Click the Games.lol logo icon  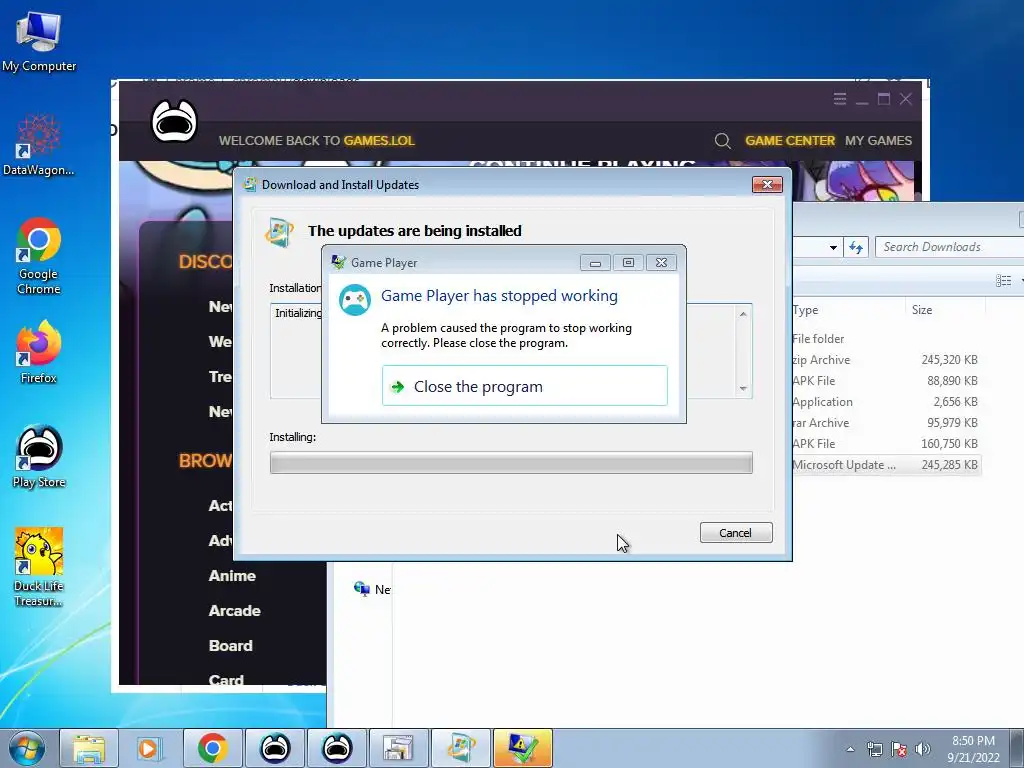click(174, 121)
